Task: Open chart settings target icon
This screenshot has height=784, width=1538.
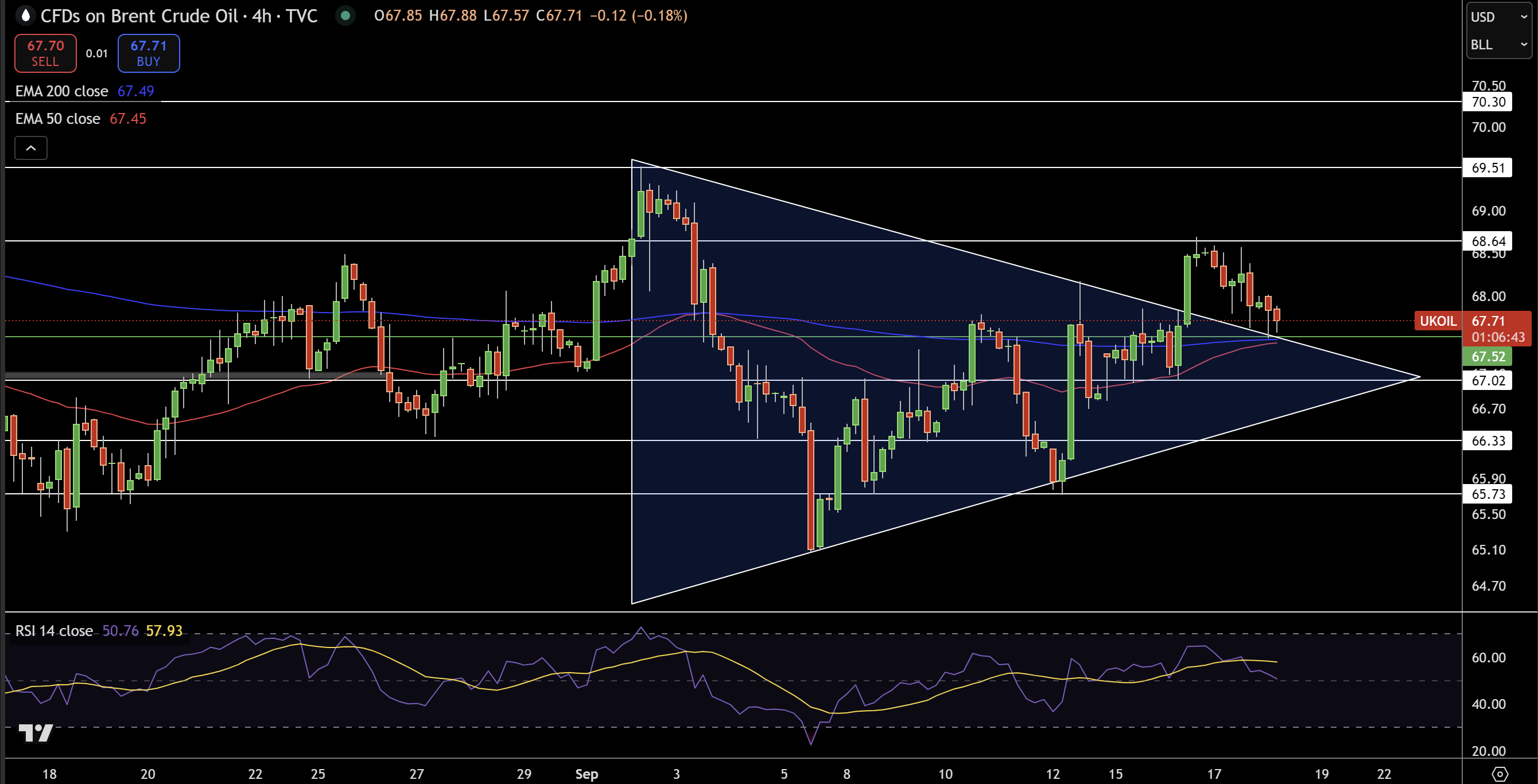Action: point(1500,774)
